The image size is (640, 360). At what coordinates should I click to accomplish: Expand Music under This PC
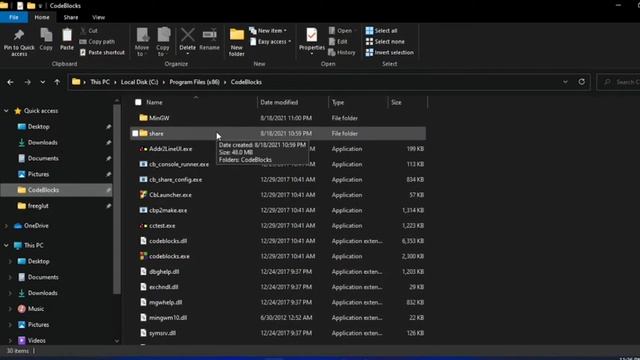pos(10,309)
